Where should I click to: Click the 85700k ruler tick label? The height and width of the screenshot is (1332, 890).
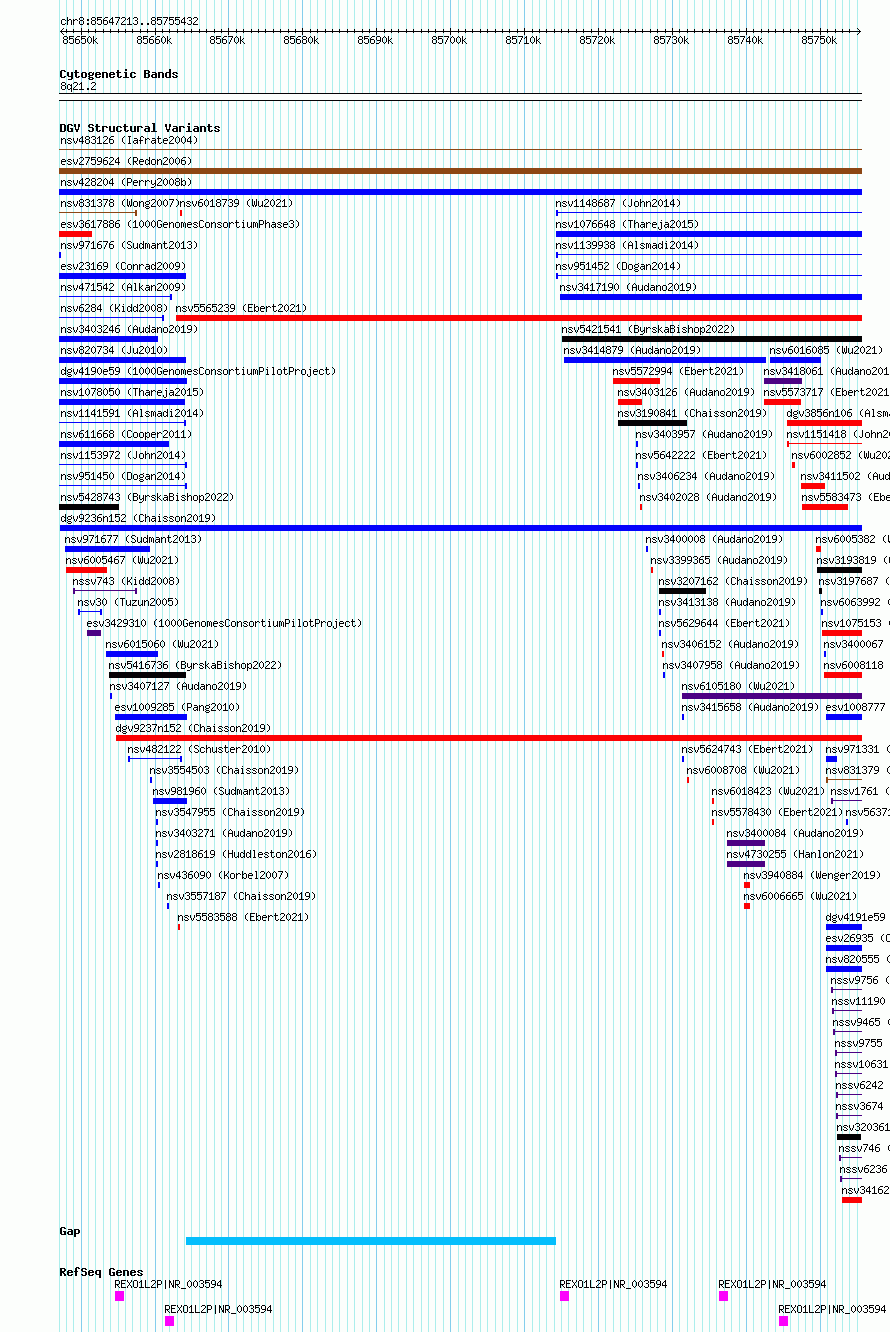pos(449,39)
